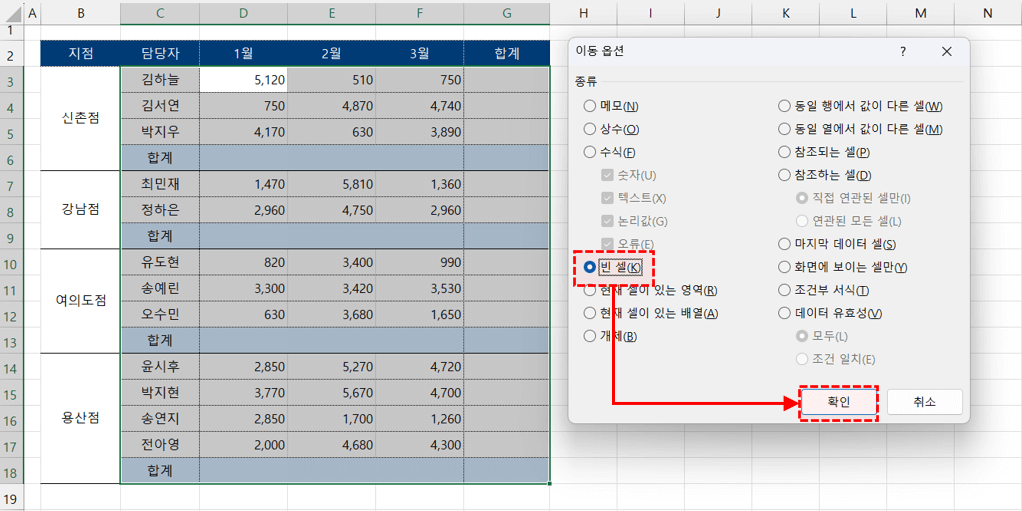
Task: Click the 전아영 name cell
Action: (160, 445)
